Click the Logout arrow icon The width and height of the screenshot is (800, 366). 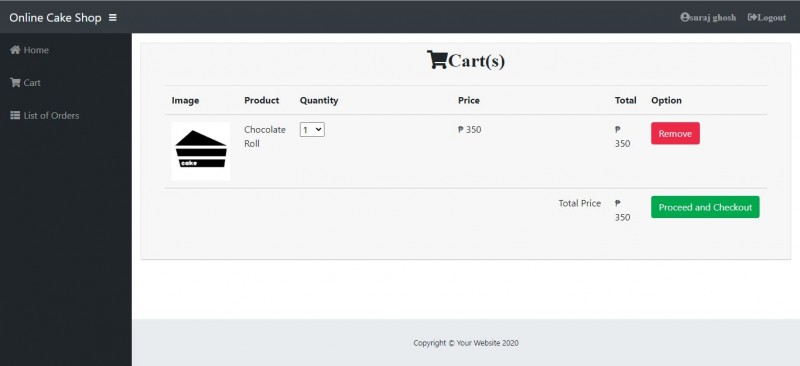tap(752, 17)
